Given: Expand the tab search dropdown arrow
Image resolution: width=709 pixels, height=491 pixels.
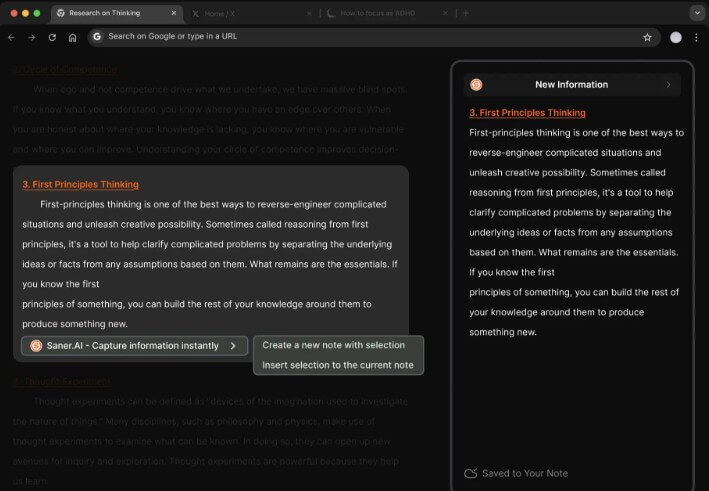Looking at the screenshot, I should click(697, 13).
